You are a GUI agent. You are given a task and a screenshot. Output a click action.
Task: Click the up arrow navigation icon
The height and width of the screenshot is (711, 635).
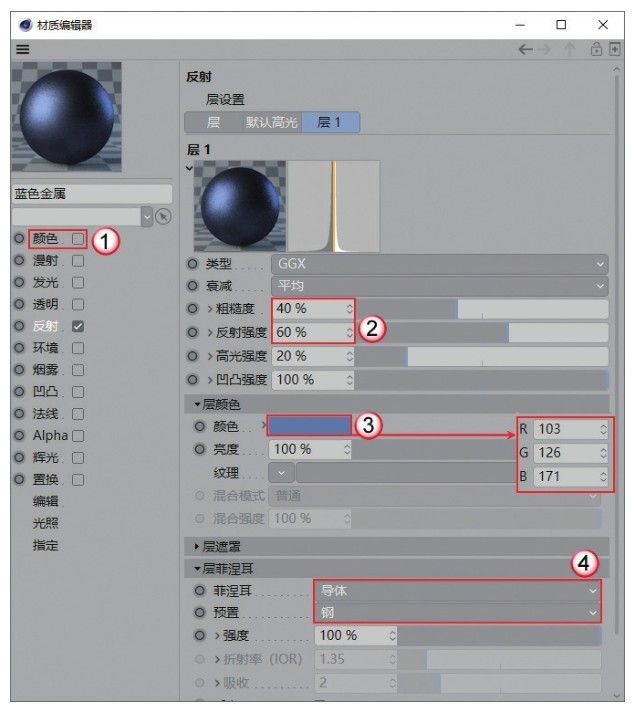point(570,49)
